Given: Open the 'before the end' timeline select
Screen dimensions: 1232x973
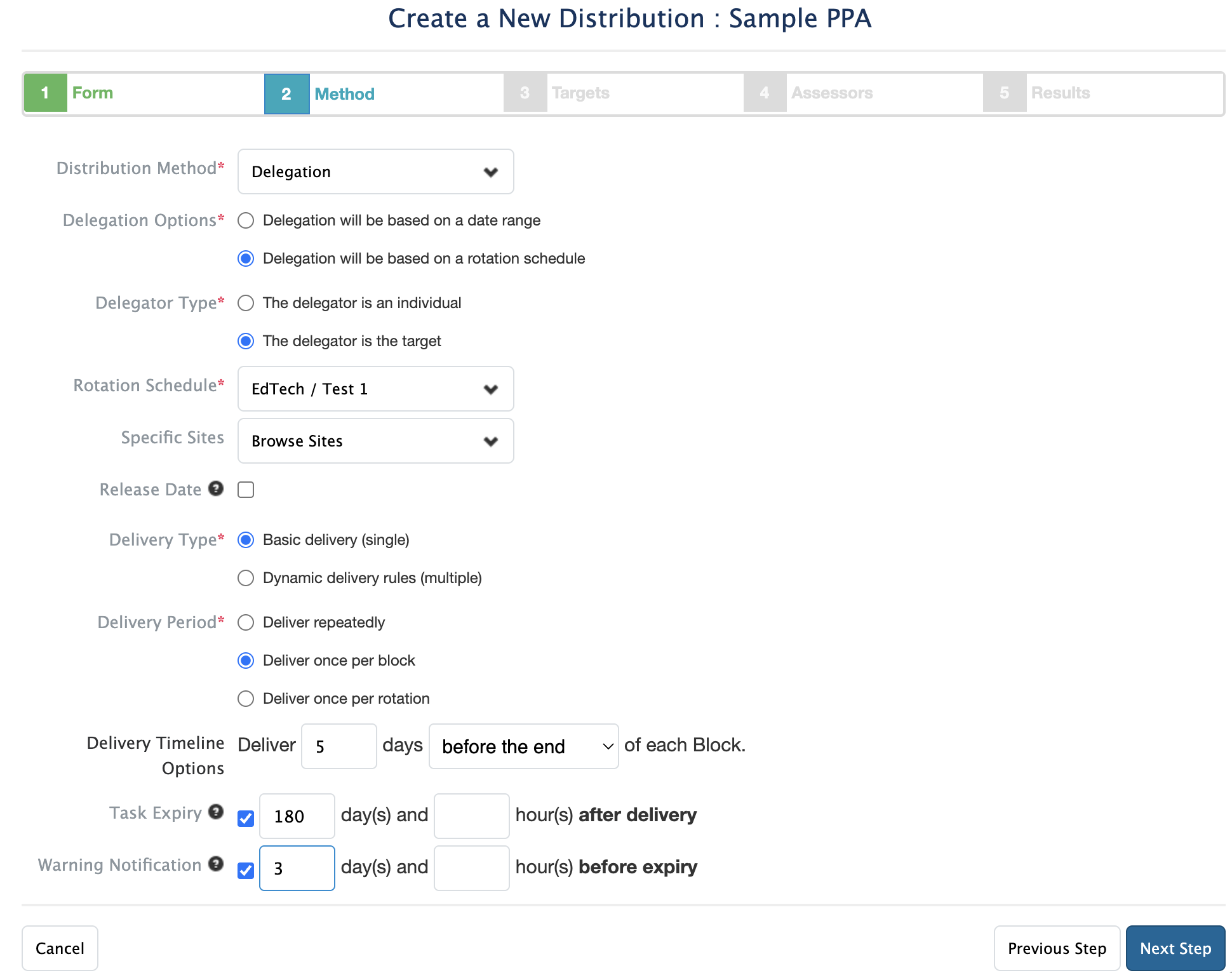Looking at the screenshot, I should tap(523, 746).
